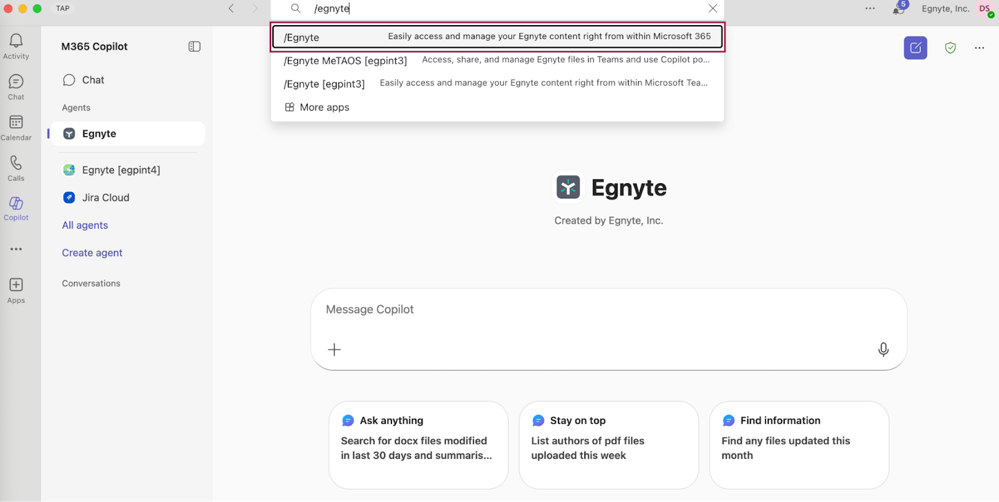Choose the Find information prompt card
This screenshot has width=999, height=502.
click(799, 445)
